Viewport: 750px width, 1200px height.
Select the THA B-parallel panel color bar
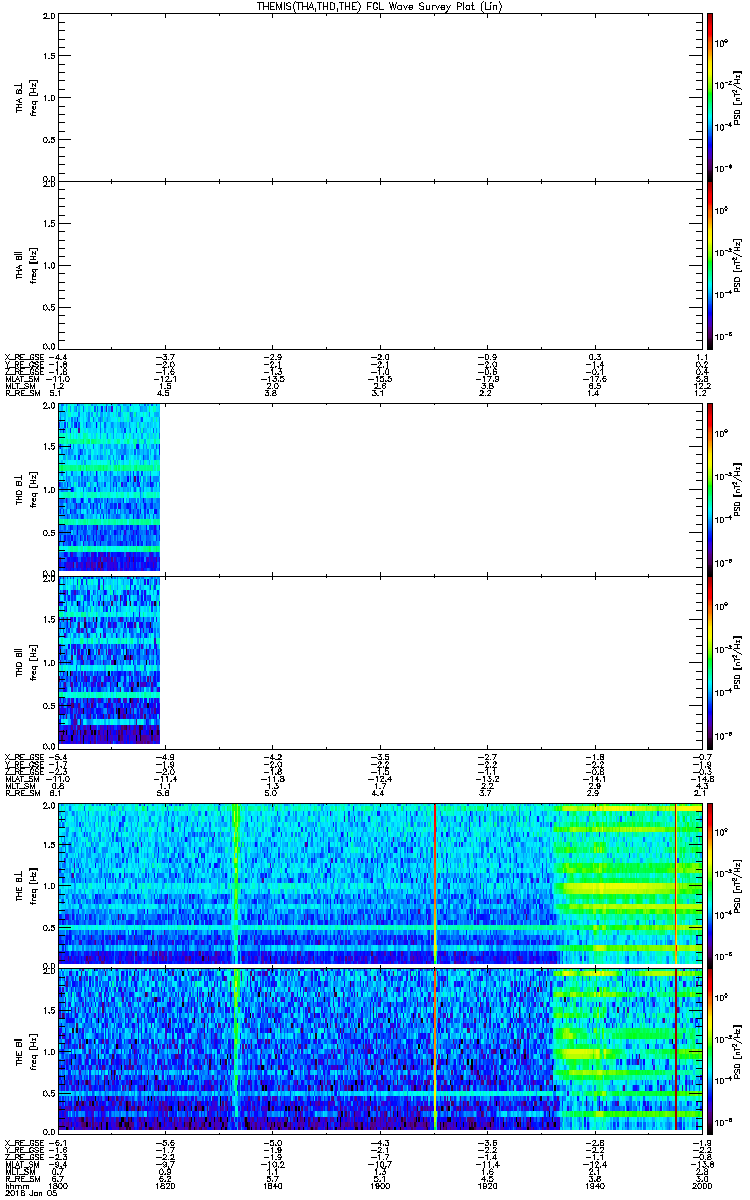709,265
